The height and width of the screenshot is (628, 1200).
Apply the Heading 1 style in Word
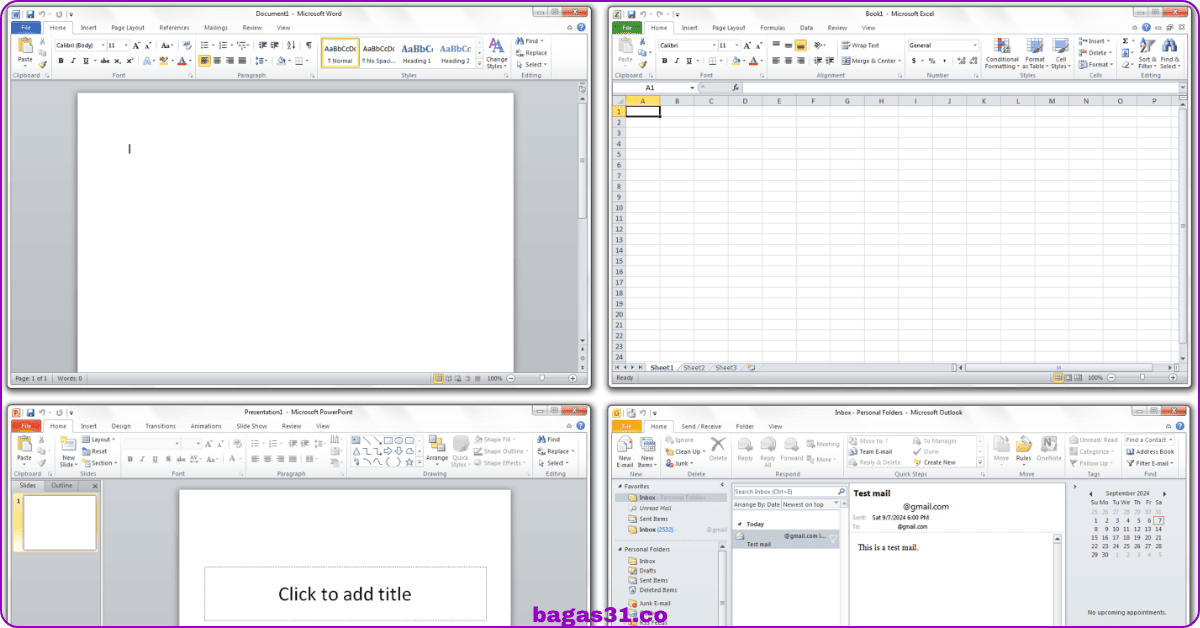point(417,53)
